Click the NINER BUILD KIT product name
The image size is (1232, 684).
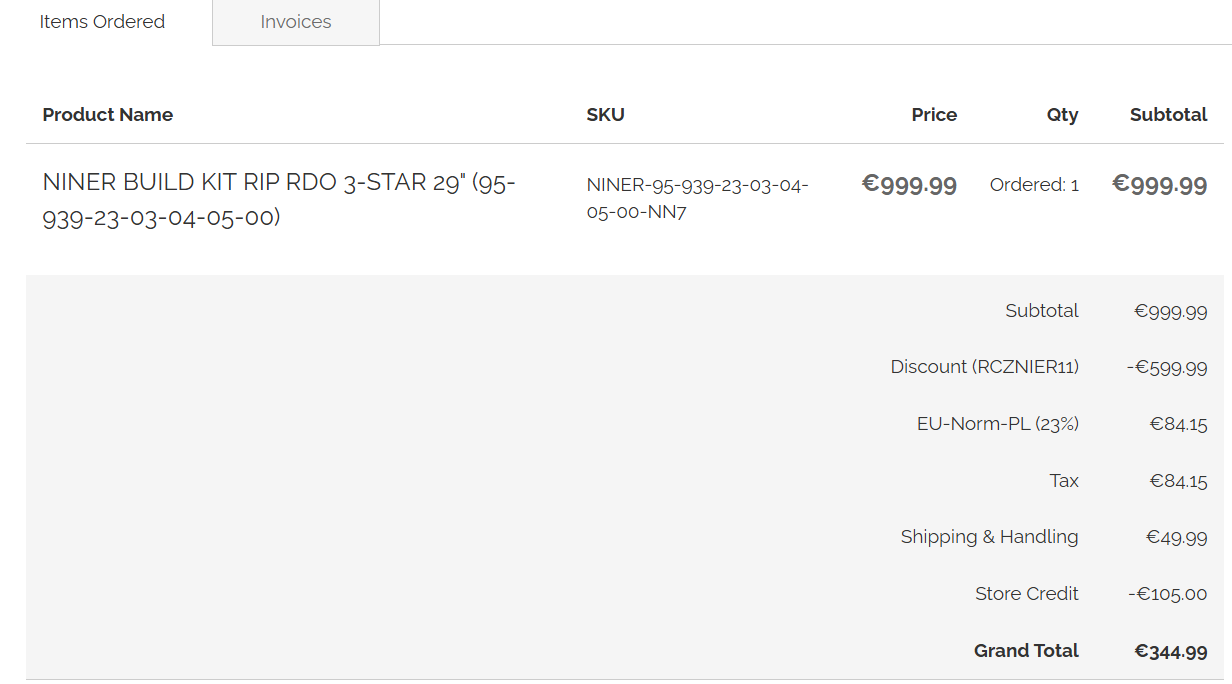tap(279, 199)
